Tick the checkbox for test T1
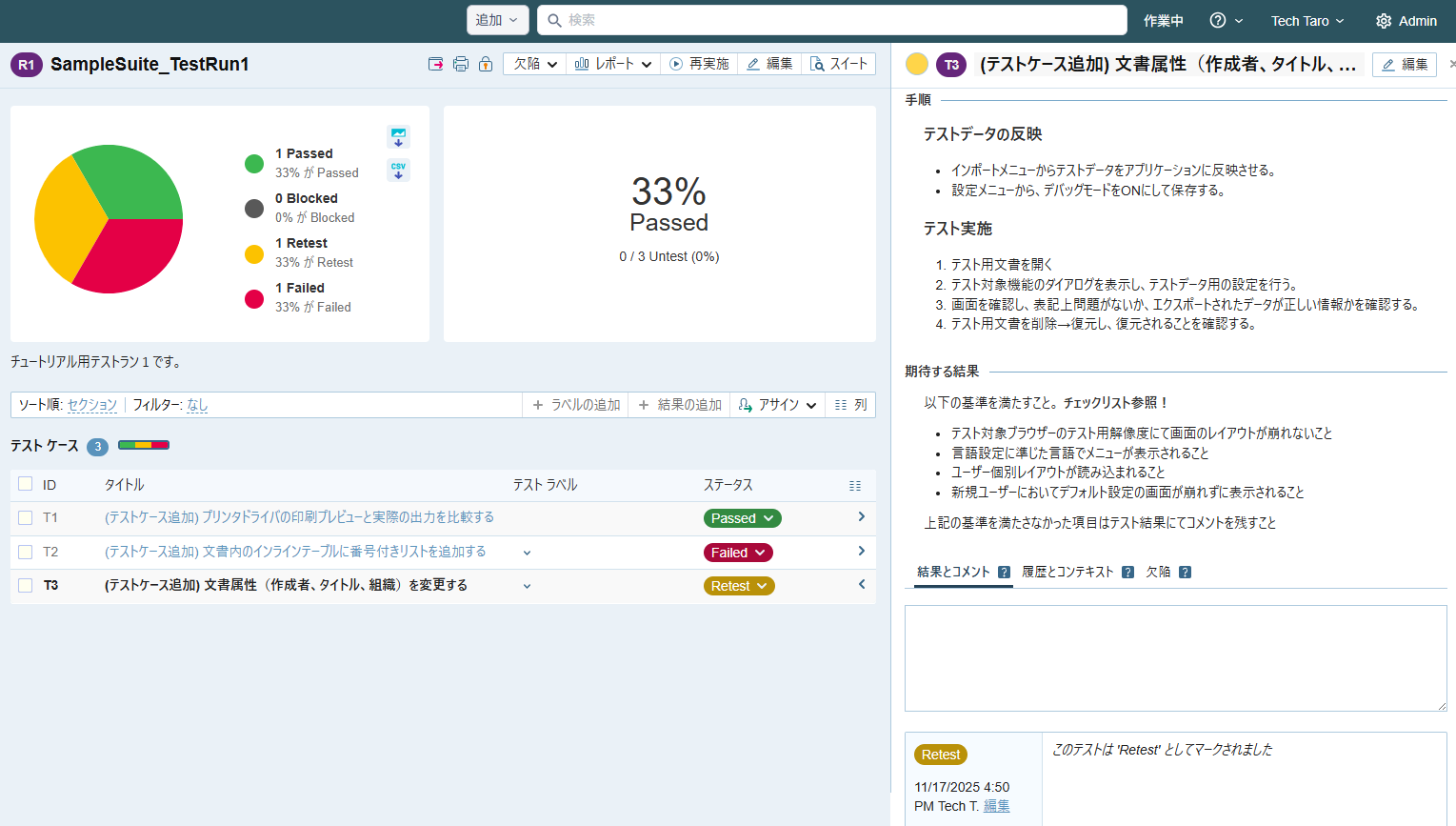Image resolution: width=1456 pixels, height=826 pixels. [26, 517]
